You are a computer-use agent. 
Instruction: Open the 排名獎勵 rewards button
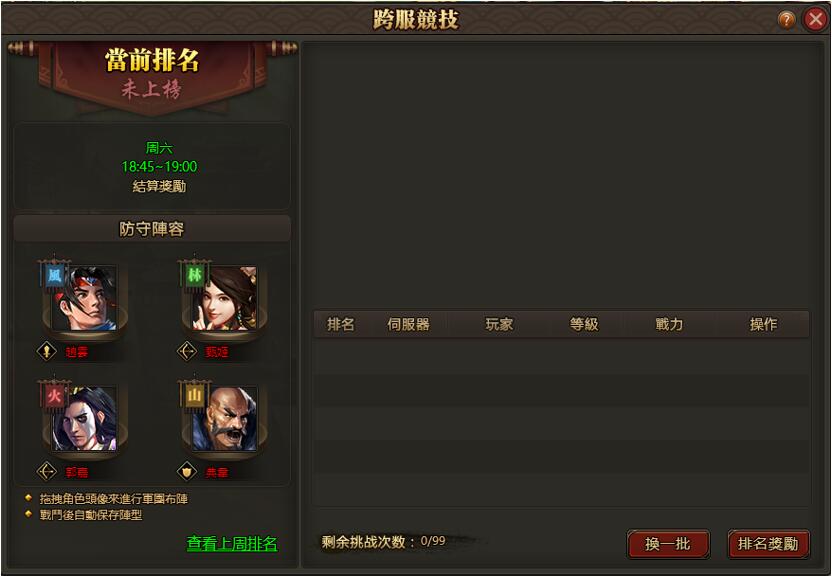768,544
